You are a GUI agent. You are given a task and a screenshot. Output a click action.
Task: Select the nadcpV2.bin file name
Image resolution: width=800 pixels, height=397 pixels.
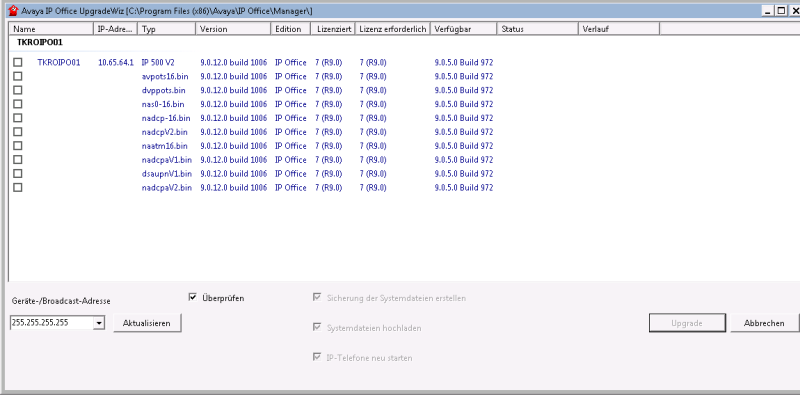(x=164, y=132)
